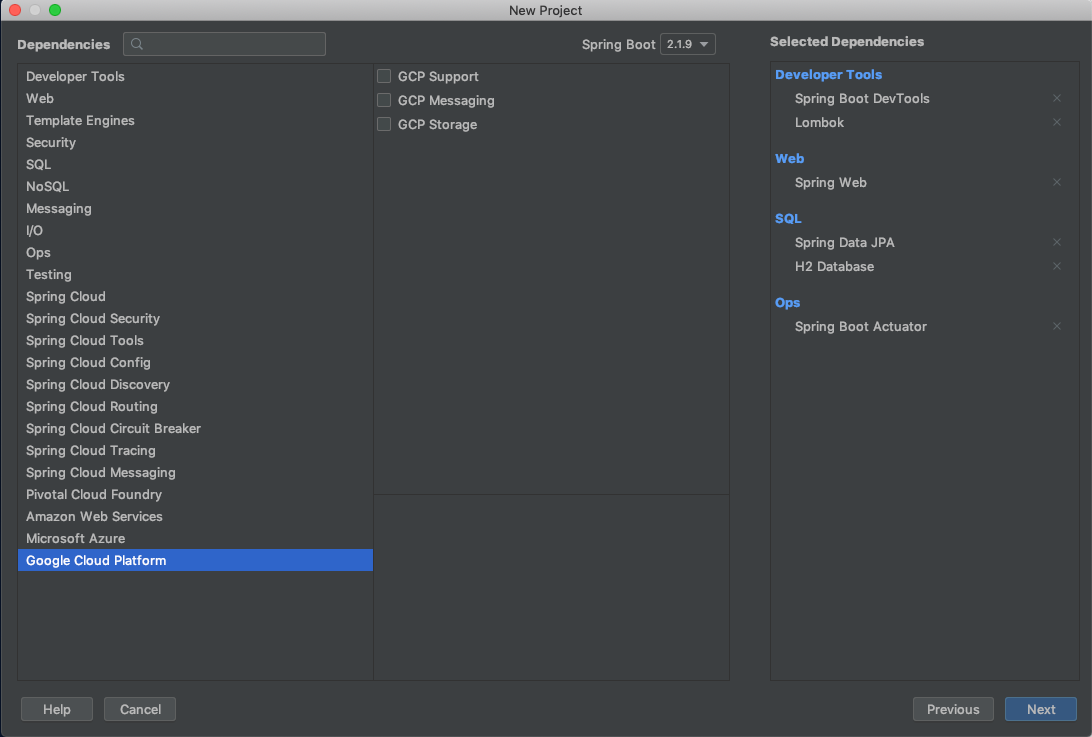This screenshot has width=1092, height=737.
Task: Open the Spring Boot version dropdown
Action: [x=687, y=44]
